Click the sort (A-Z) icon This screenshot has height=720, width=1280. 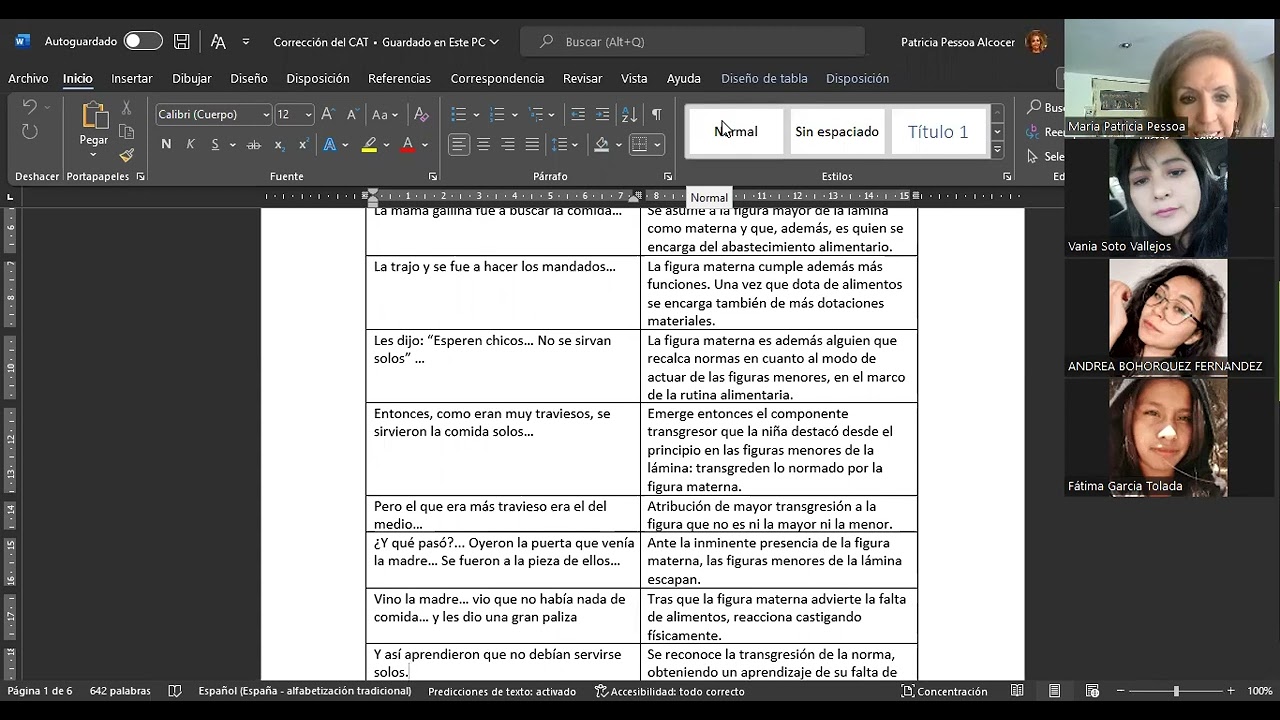(629, 114)
